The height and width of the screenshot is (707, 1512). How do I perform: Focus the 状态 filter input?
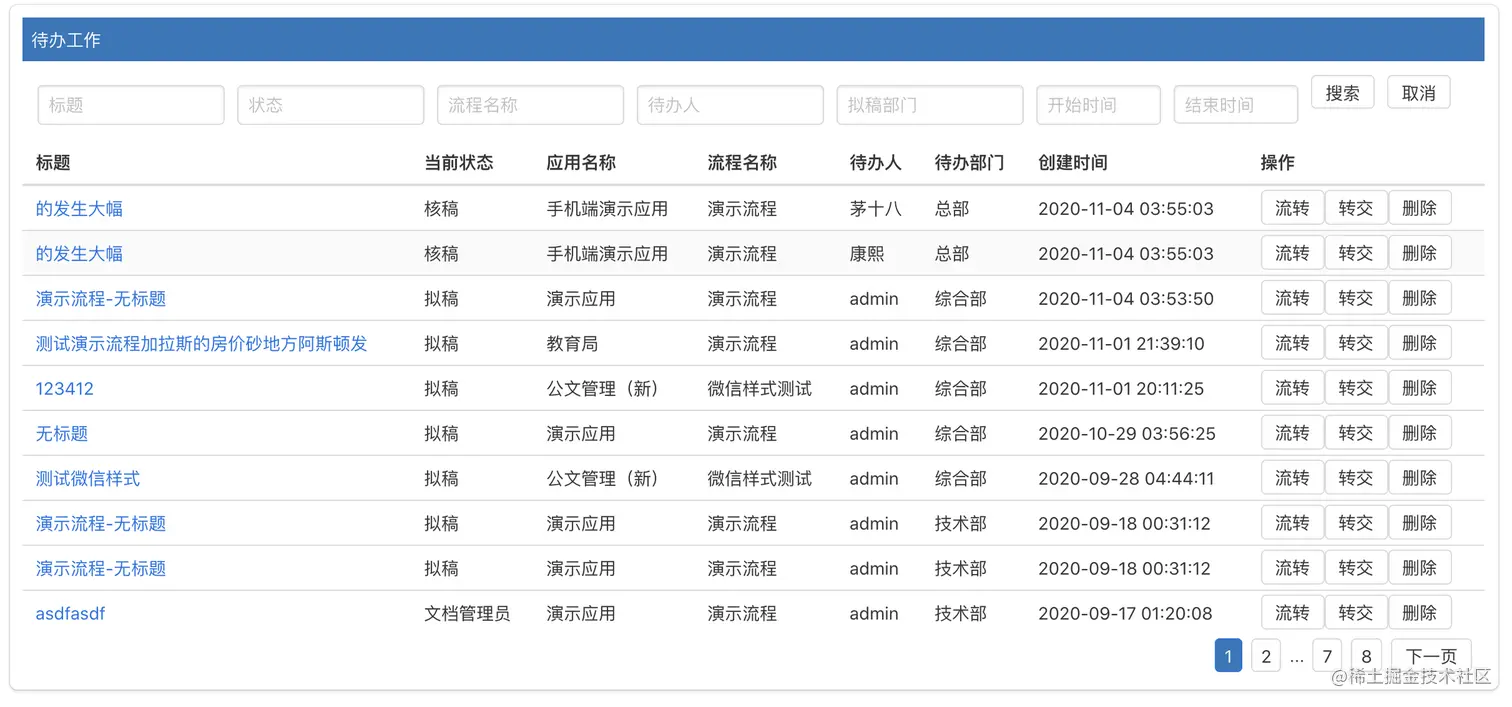[x=331, y=105]
